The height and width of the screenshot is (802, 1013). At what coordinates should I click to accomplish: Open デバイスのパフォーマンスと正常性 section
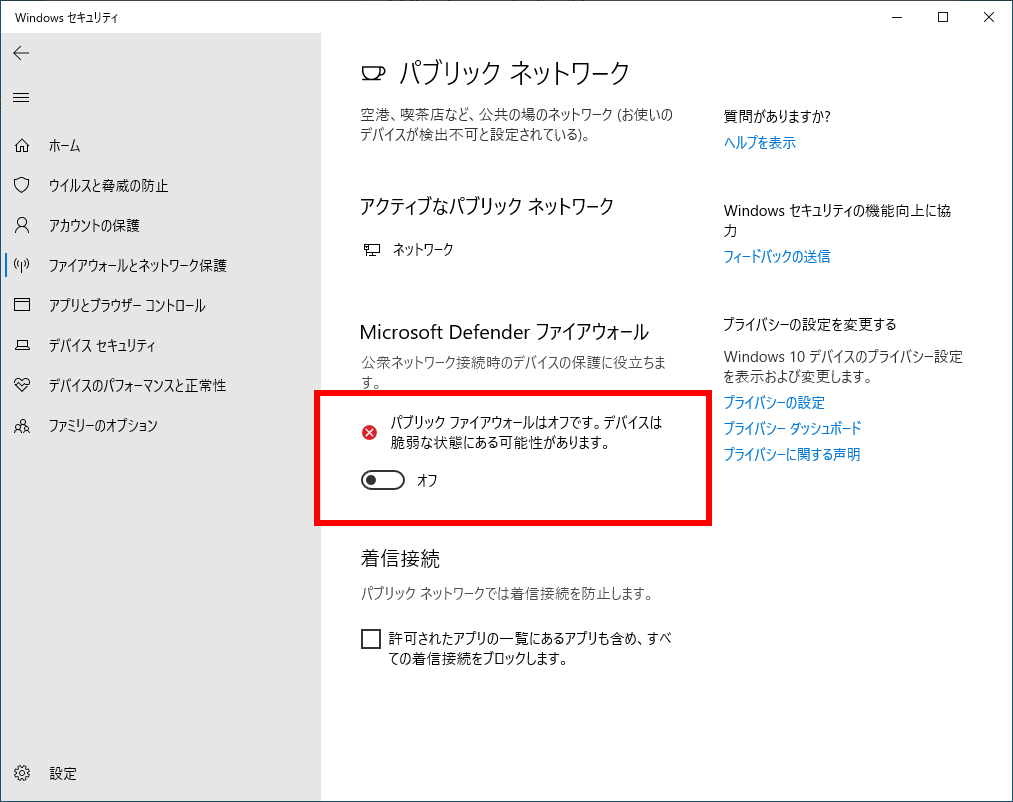click(x=138, y=386)
